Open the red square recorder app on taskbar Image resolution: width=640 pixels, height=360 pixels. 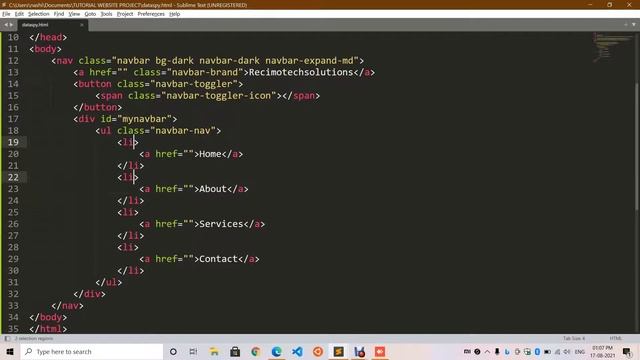[x=380, y=351]
